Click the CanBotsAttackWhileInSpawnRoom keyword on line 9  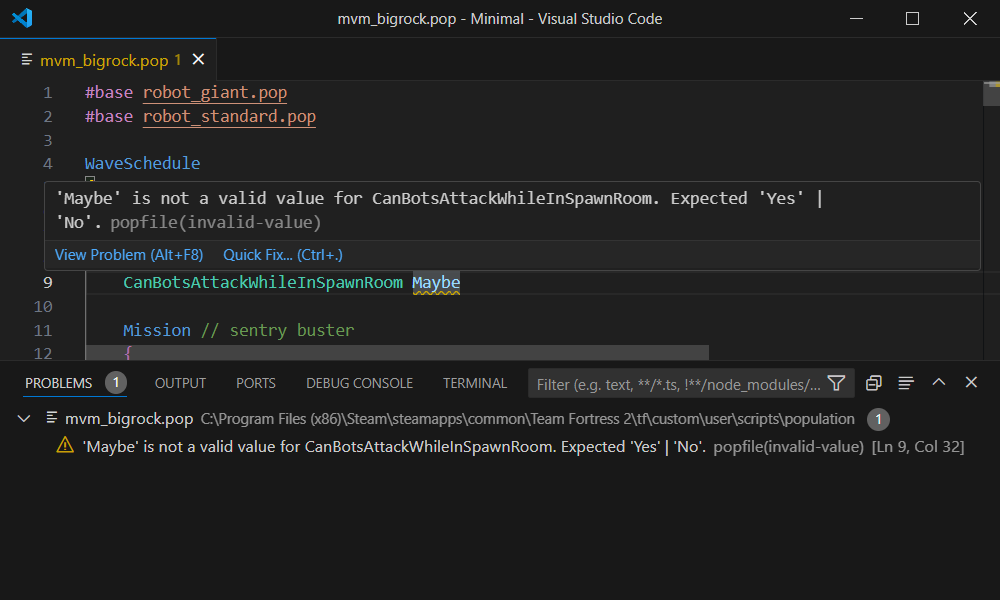point(263,282)
